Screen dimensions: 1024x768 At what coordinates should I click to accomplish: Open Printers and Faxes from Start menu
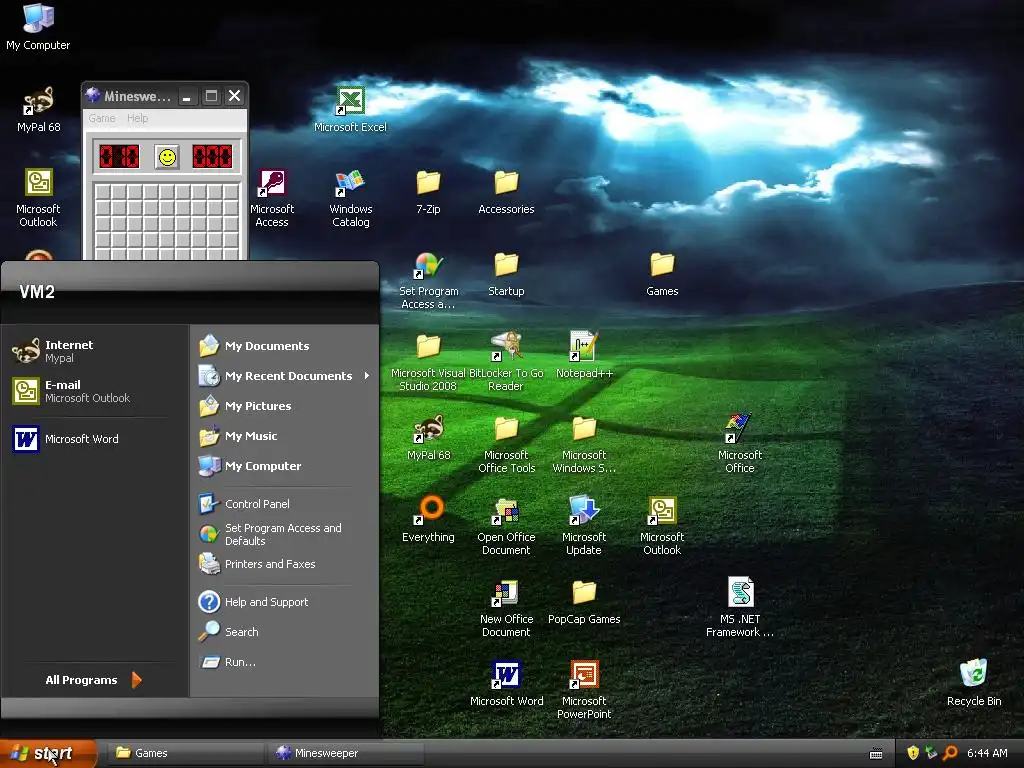click(285, 564)
